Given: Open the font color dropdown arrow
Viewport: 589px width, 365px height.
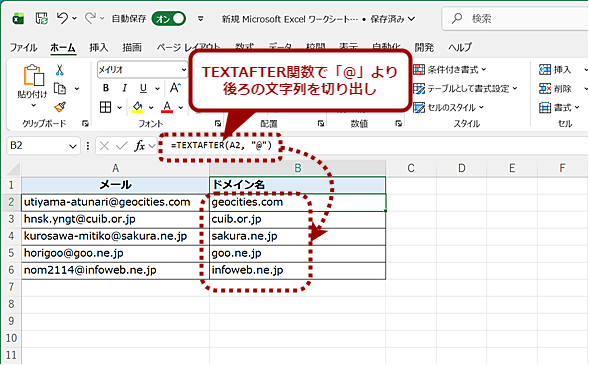Looking at the screenshot, I should pyautogui.click(x=181, y=107).
